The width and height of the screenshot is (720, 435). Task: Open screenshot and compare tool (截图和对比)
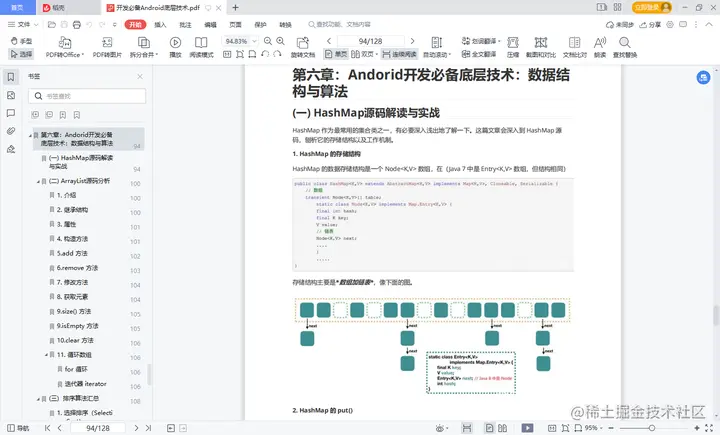[540, 47]
